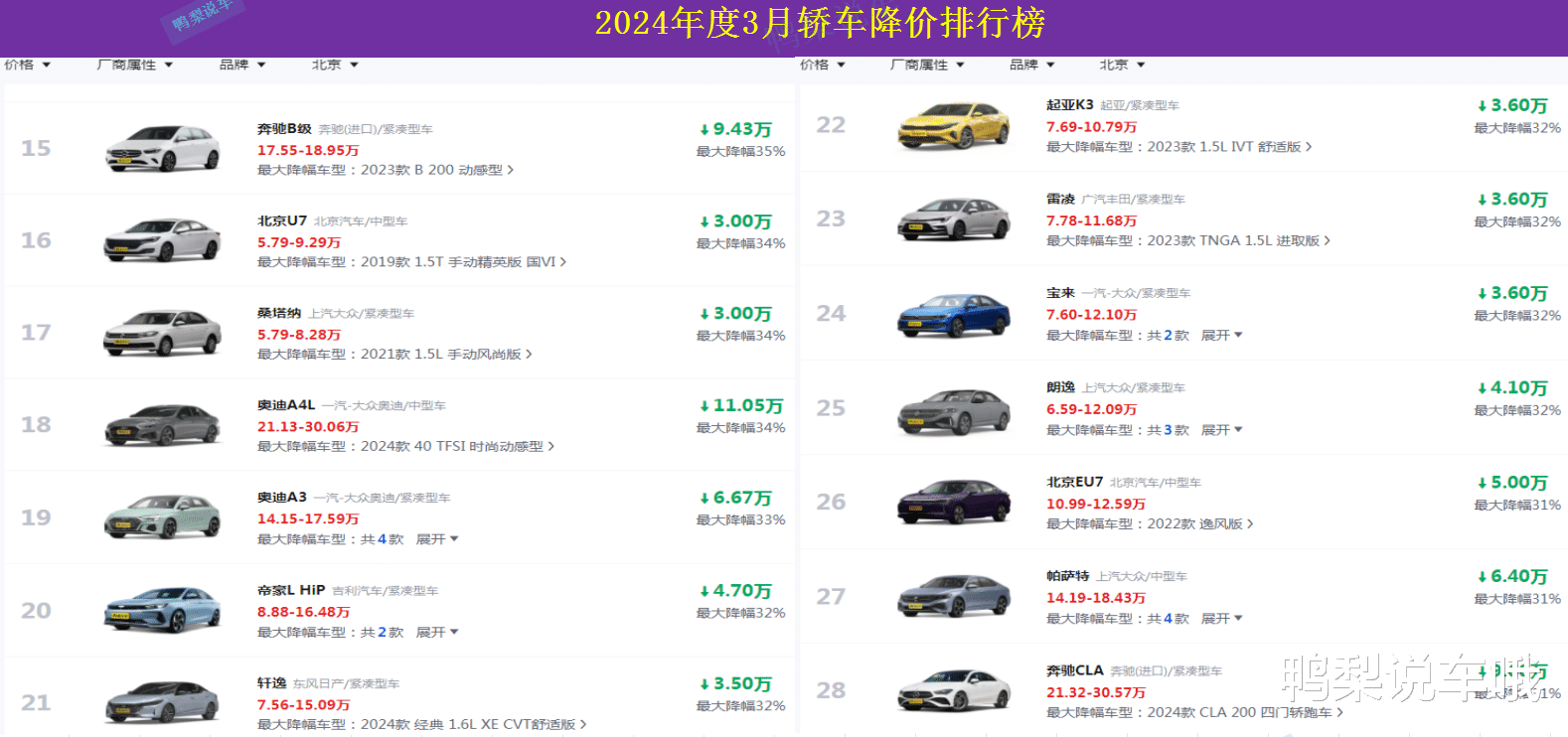
Task: Click the blue 宝来 car thumbnail
Action: click(x=954, y=314)
